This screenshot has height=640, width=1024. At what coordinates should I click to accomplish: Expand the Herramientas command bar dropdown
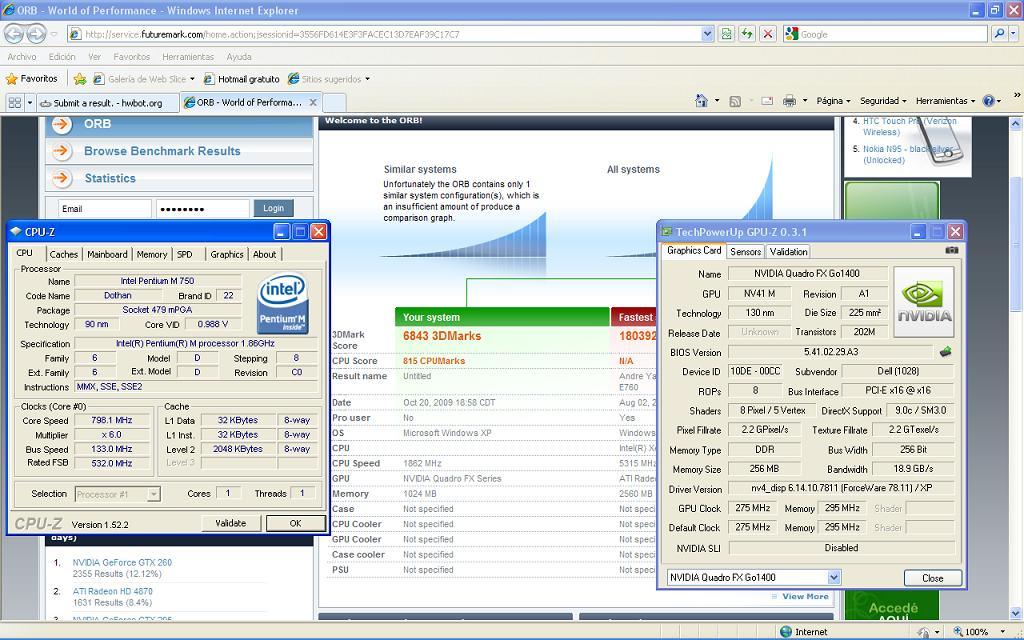pyautogui.click(x=945, y=101)
